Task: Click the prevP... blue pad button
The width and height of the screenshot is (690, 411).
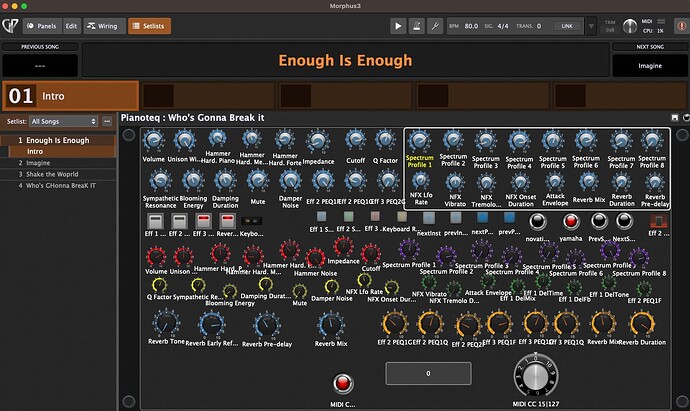Action: click(x=509, y=217)
